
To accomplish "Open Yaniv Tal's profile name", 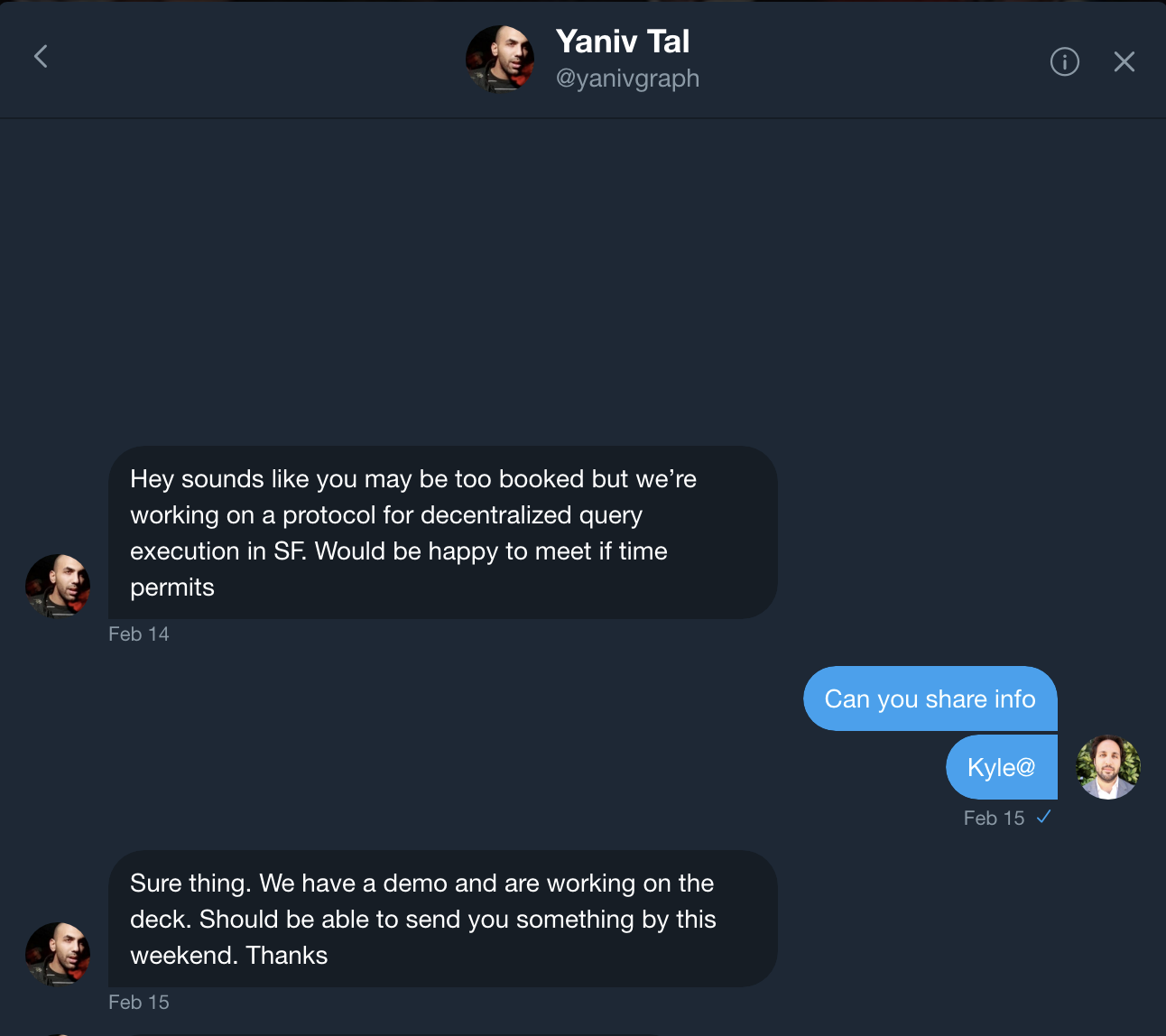I will click(x=623, y=41).
